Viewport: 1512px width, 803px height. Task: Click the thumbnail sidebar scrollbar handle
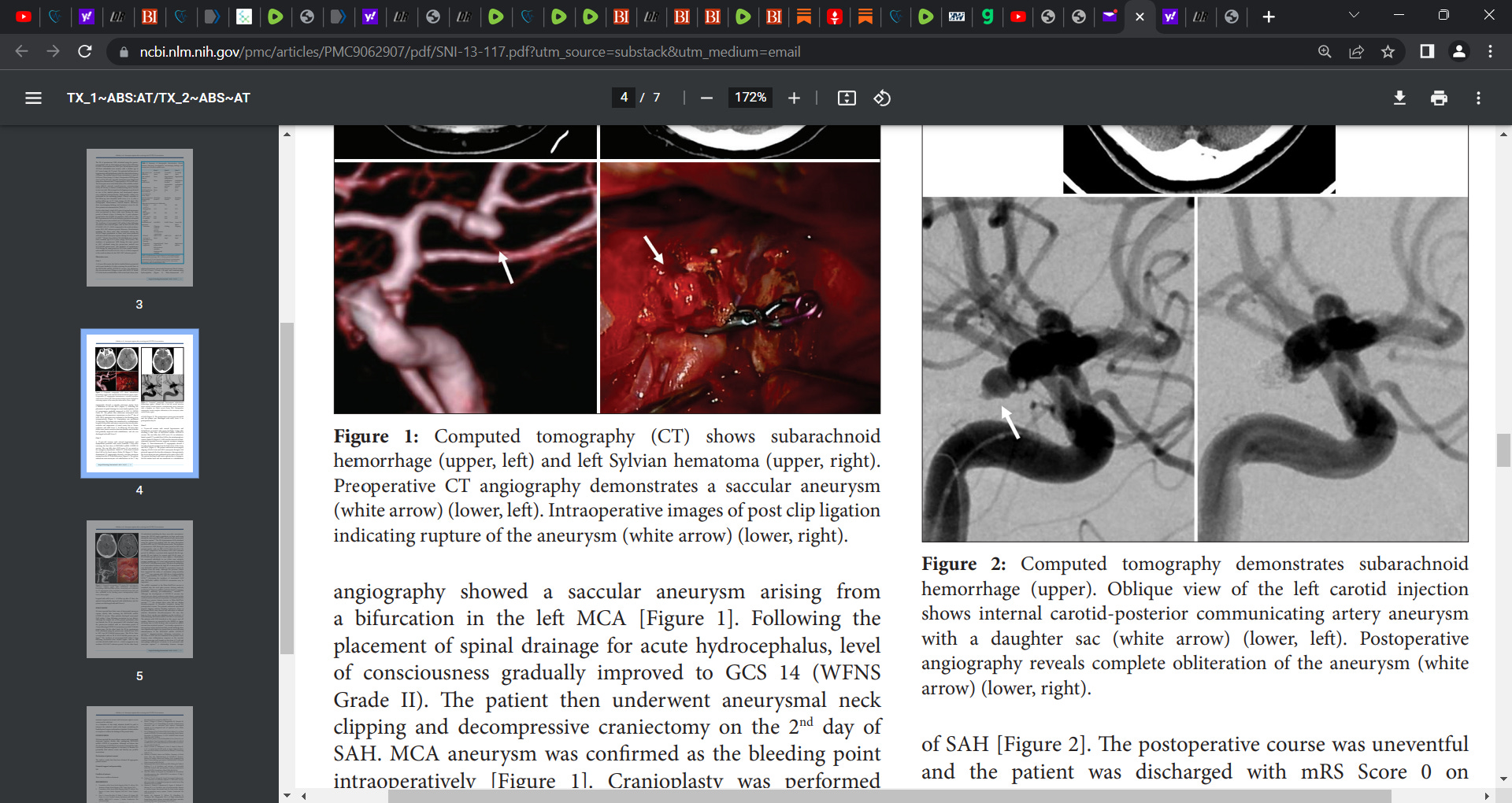287,488
